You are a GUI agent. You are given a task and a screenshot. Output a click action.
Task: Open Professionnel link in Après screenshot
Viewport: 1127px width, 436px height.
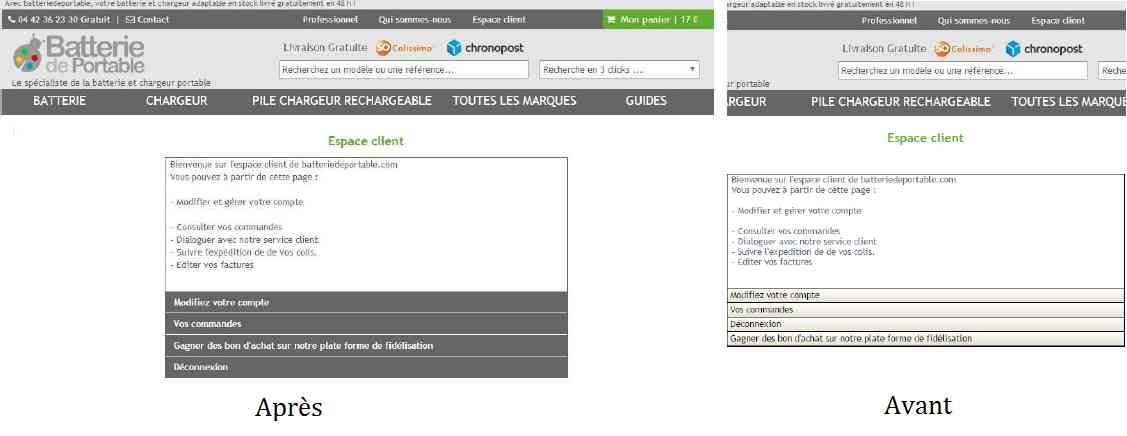pyautogui.click(x=331, y=20)
